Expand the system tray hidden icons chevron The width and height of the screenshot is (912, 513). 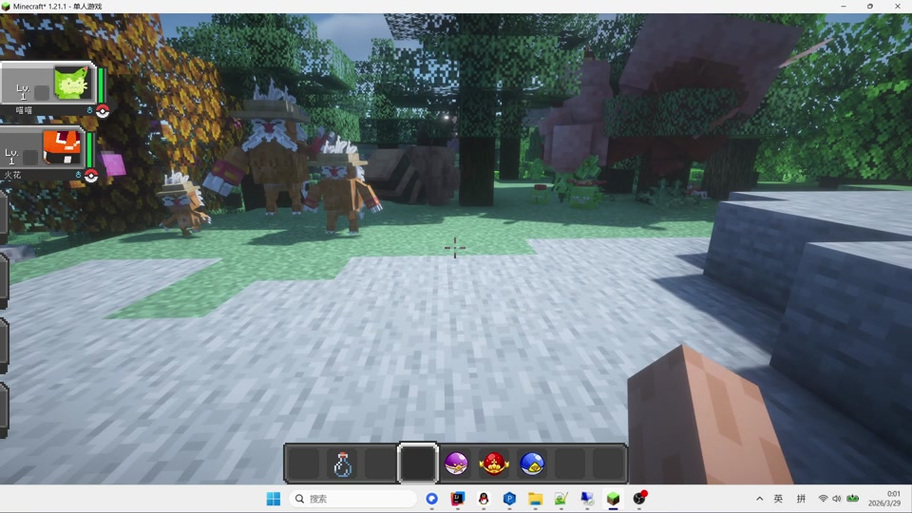[x=760, y=498]
